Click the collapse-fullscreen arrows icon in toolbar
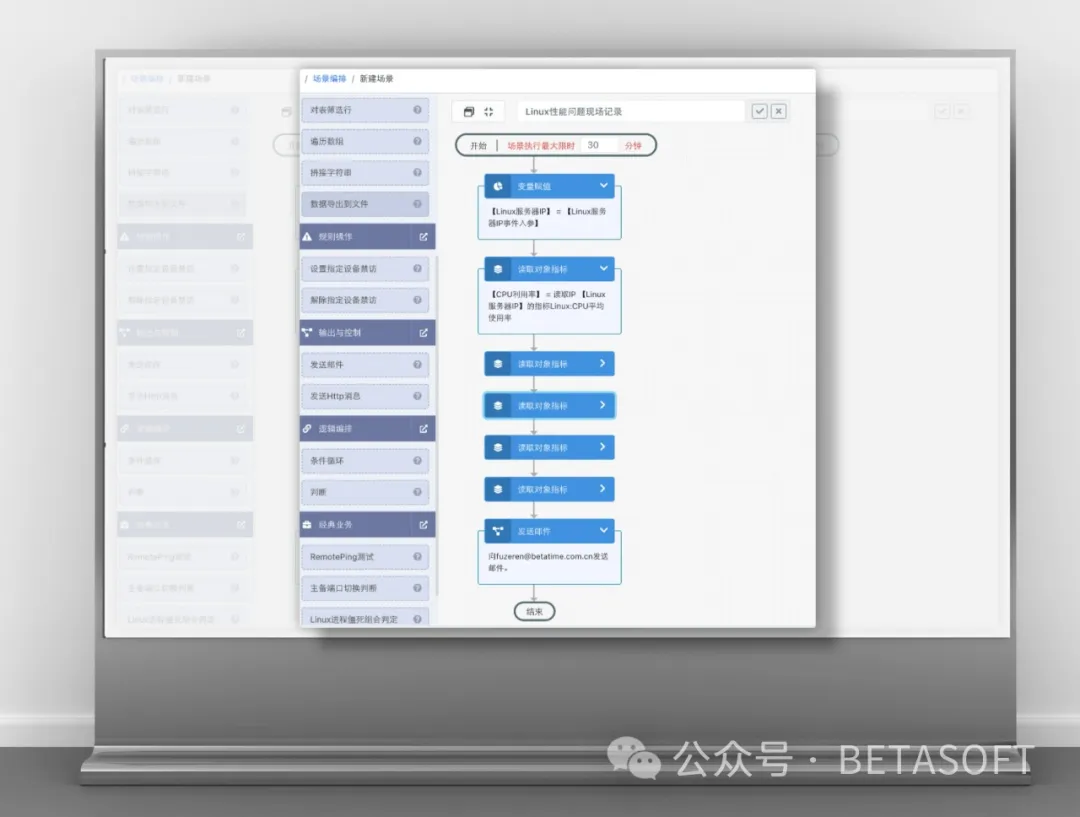 [x=488, y=112]
